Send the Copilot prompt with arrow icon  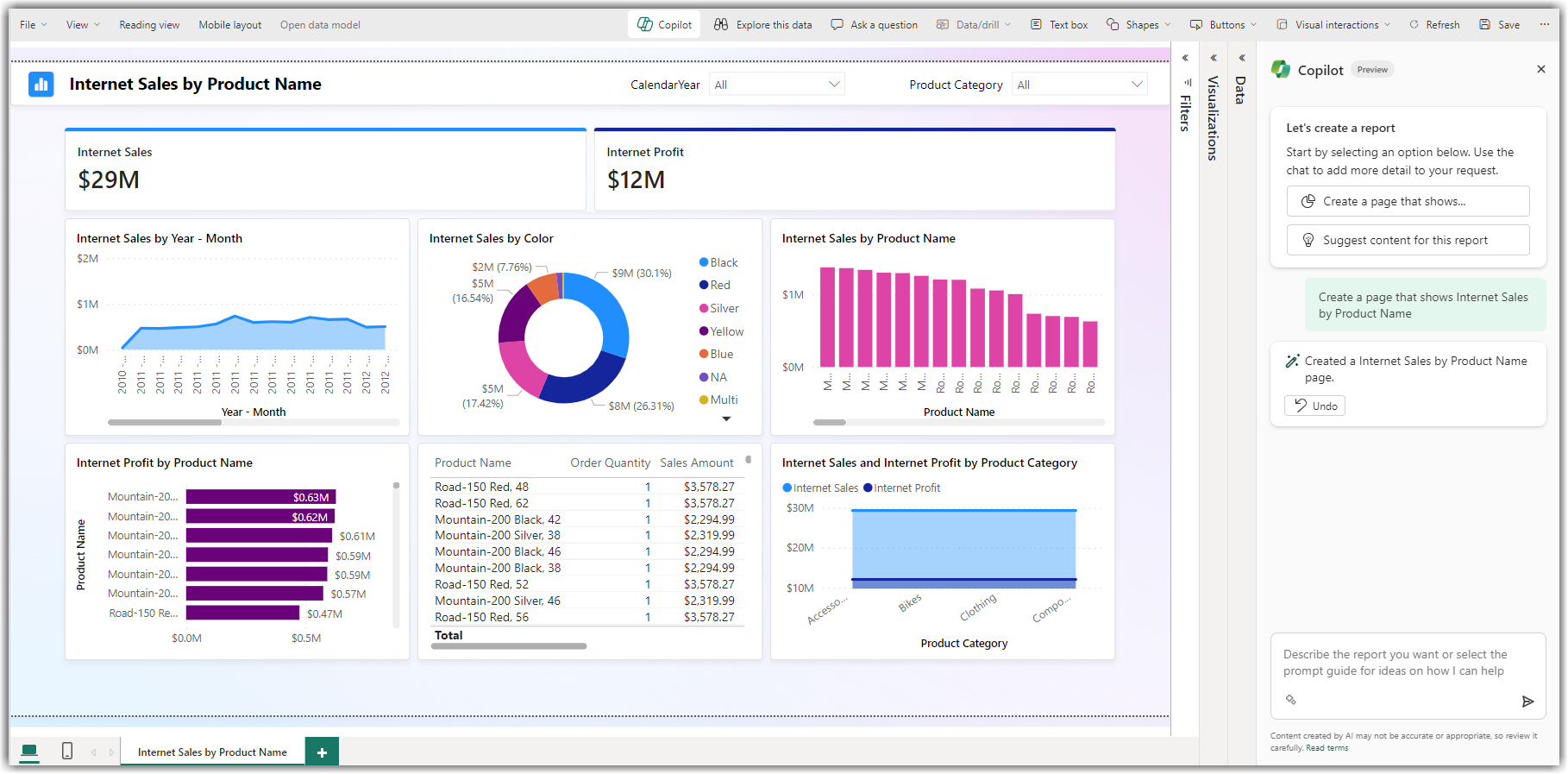coord(1527,702)
